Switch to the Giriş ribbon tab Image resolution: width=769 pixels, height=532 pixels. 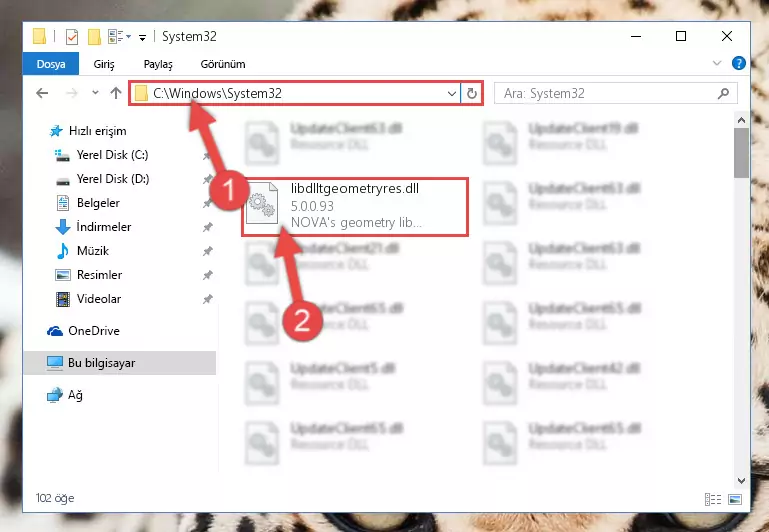click(x=104, y=64)
